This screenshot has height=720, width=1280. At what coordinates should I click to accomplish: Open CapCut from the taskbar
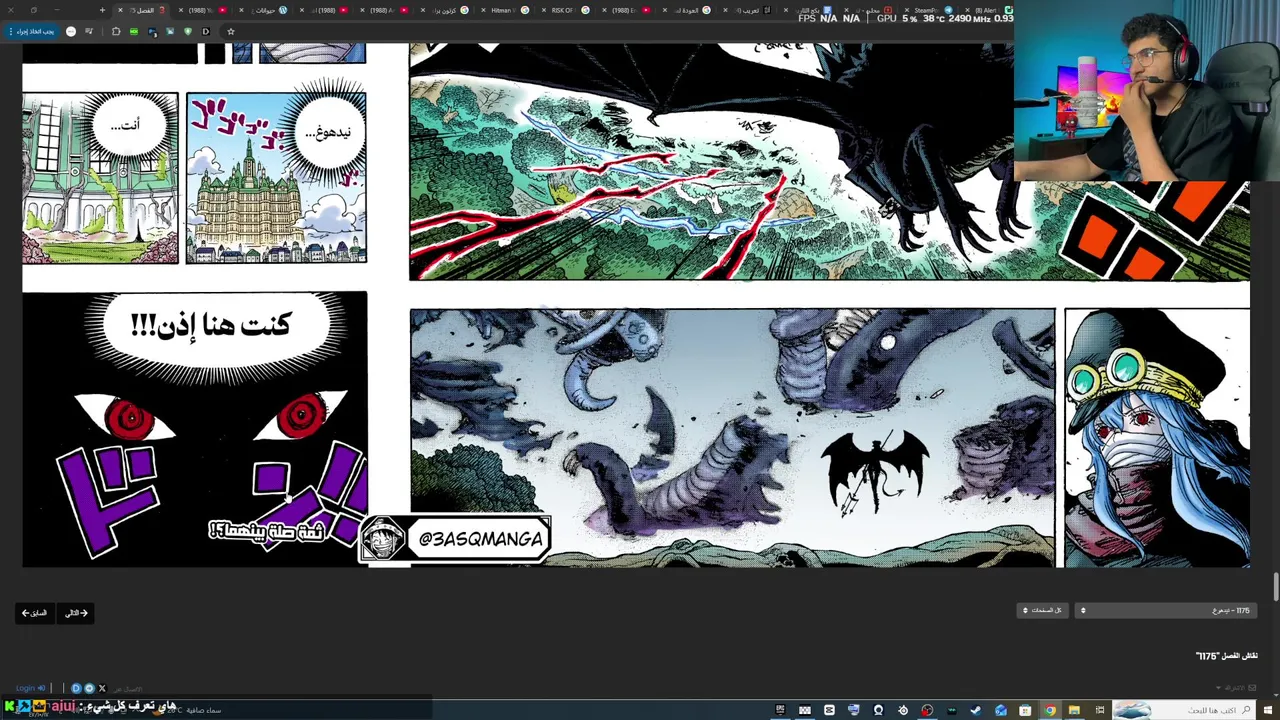pyautogui.click(x=829, y=710)
